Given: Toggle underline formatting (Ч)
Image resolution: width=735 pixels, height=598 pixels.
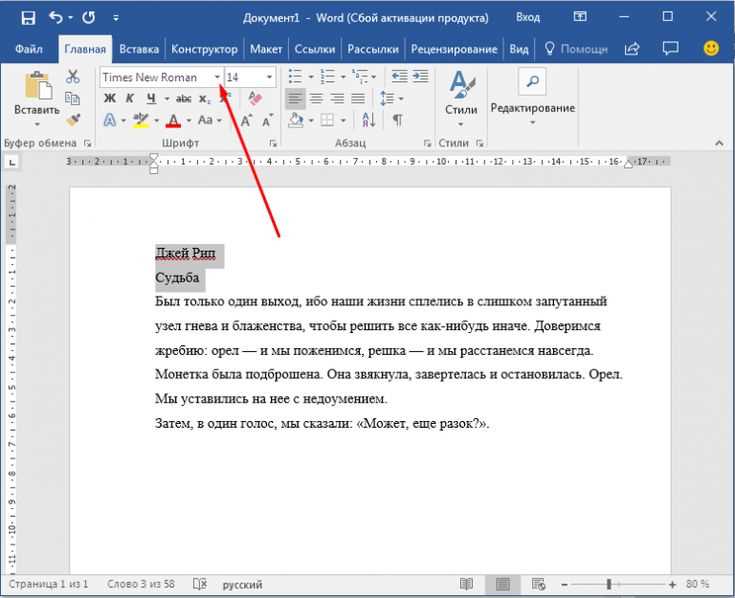Looking at the screenshot, I should [151, 98].
